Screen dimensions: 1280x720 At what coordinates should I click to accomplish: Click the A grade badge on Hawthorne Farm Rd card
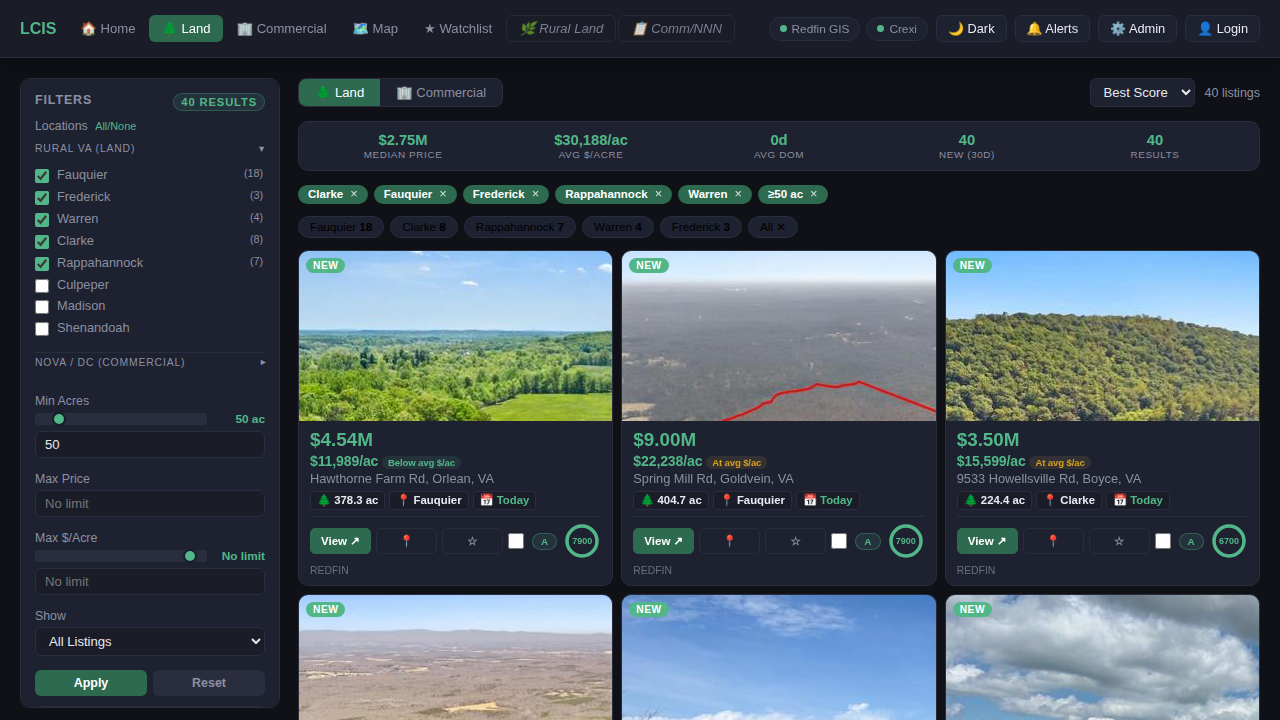[x=544, y=541]
